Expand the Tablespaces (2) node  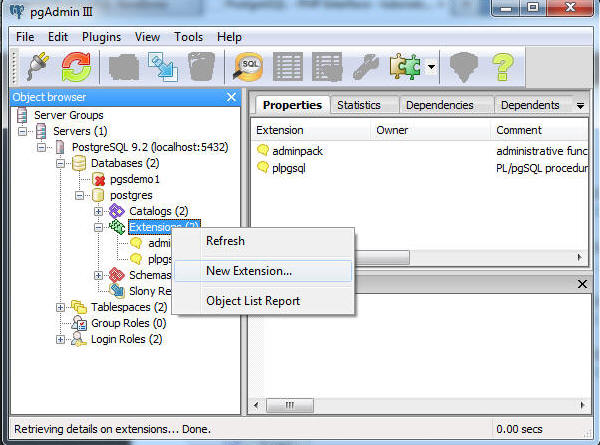(x=60, y=307)
